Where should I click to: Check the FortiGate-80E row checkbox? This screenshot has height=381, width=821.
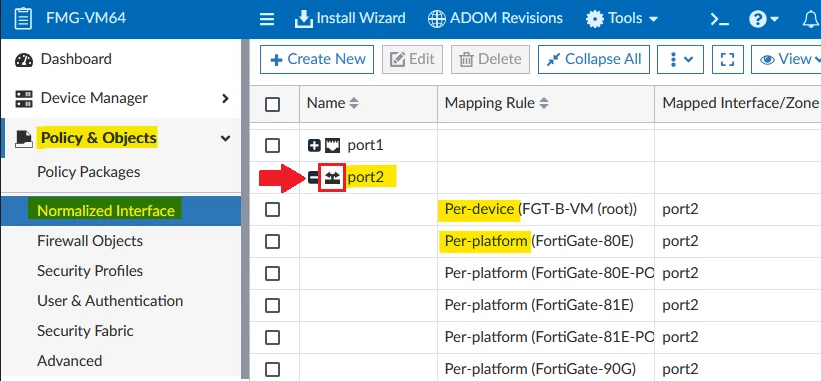click(272, 242)
